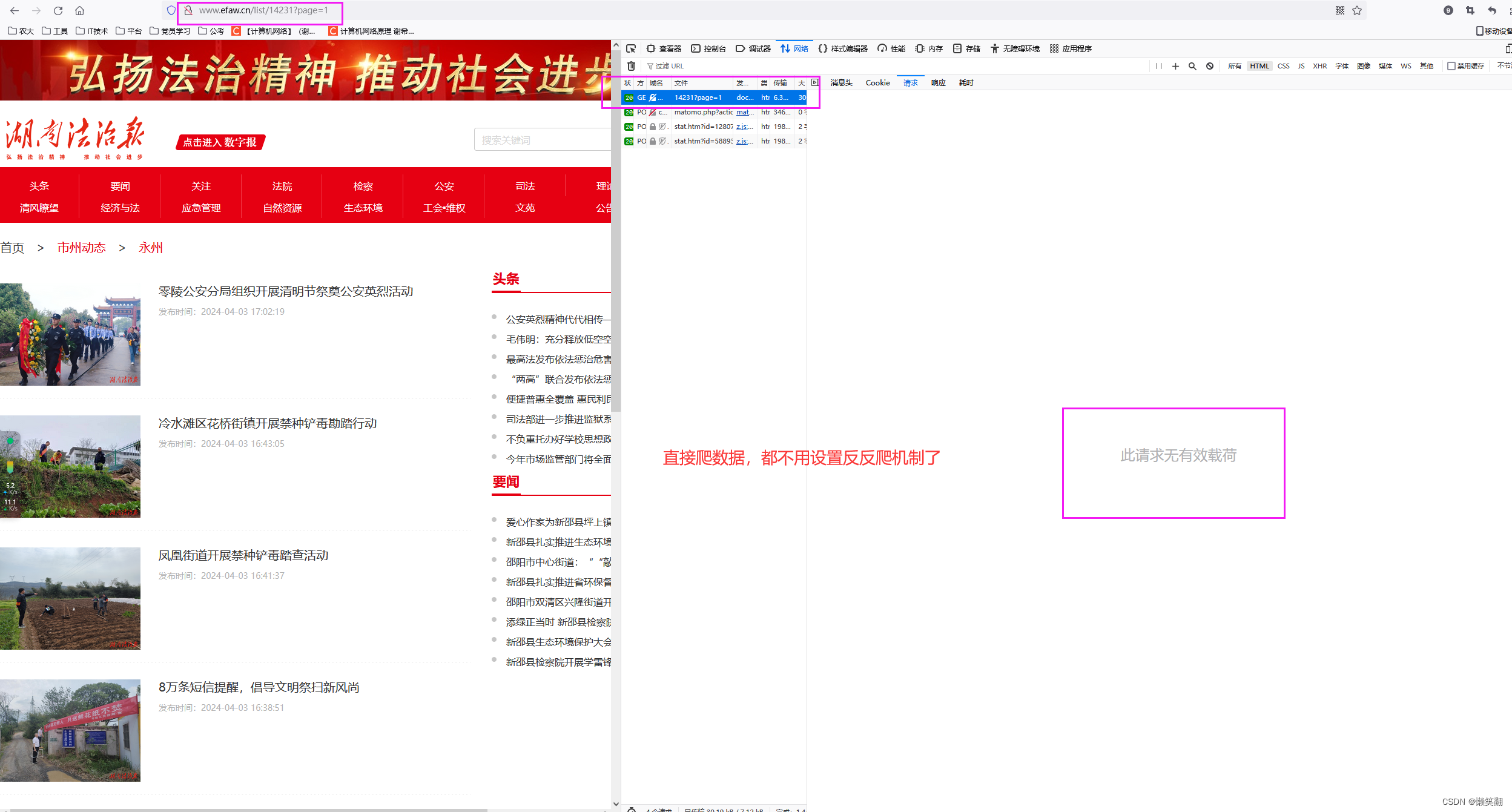Enable the 禁用缓存 checkbox
This screenshot has width=1512, height=812.
[x=1451, y=66]
